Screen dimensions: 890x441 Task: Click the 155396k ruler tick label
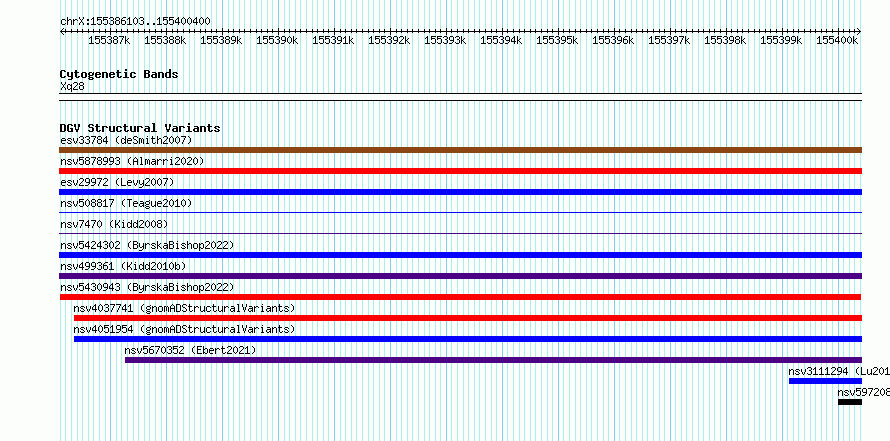613,40
